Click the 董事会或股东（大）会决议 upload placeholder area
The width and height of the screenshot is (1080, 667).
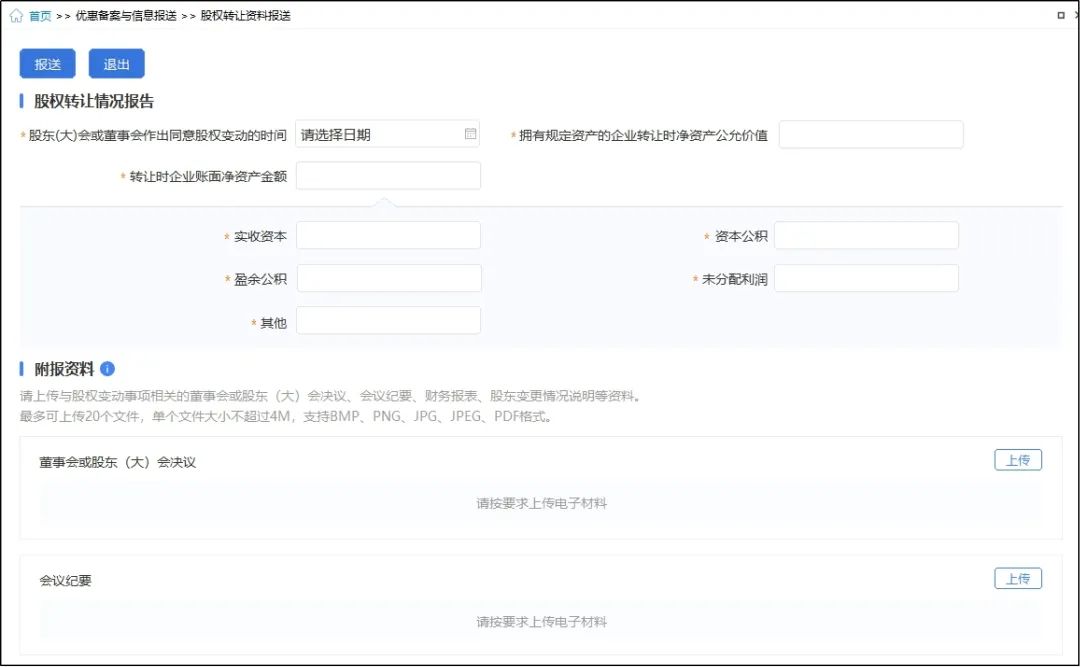click(541, 504)
